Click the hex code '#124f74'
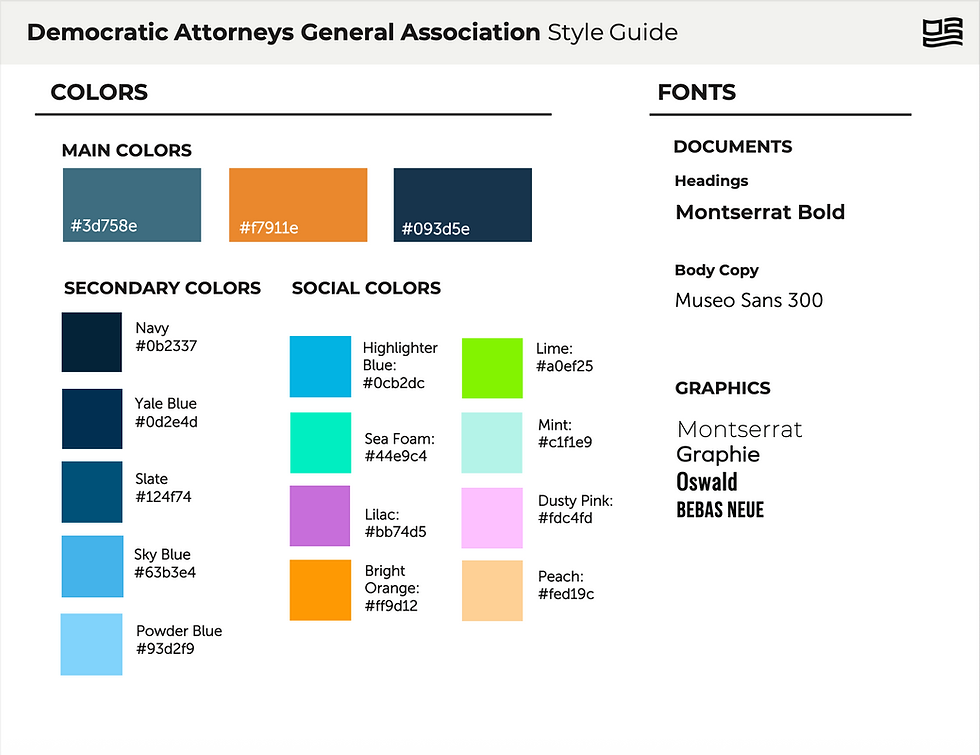Viewport: 980px width, 755px height. pyautogui.click(x=163, y=498)
